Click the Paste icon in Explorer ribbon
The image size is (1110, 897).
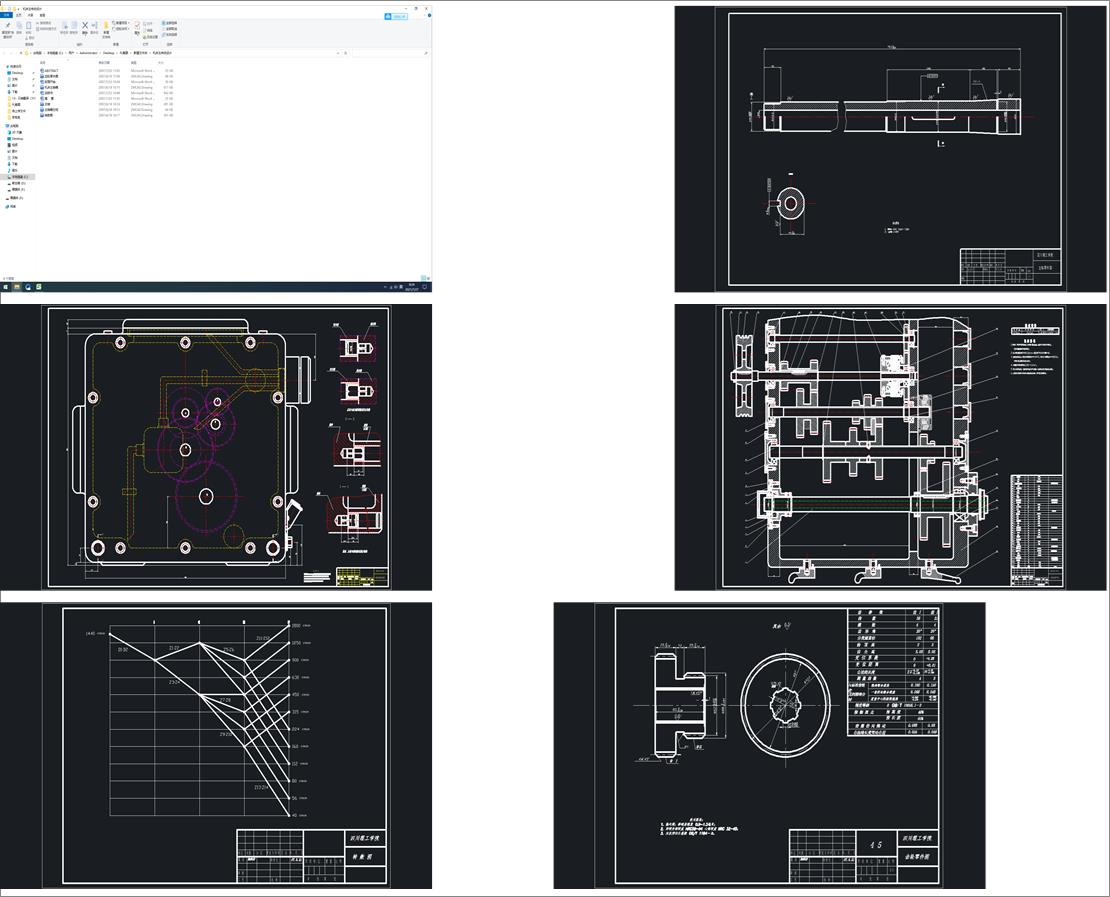[x=28, y=25]
